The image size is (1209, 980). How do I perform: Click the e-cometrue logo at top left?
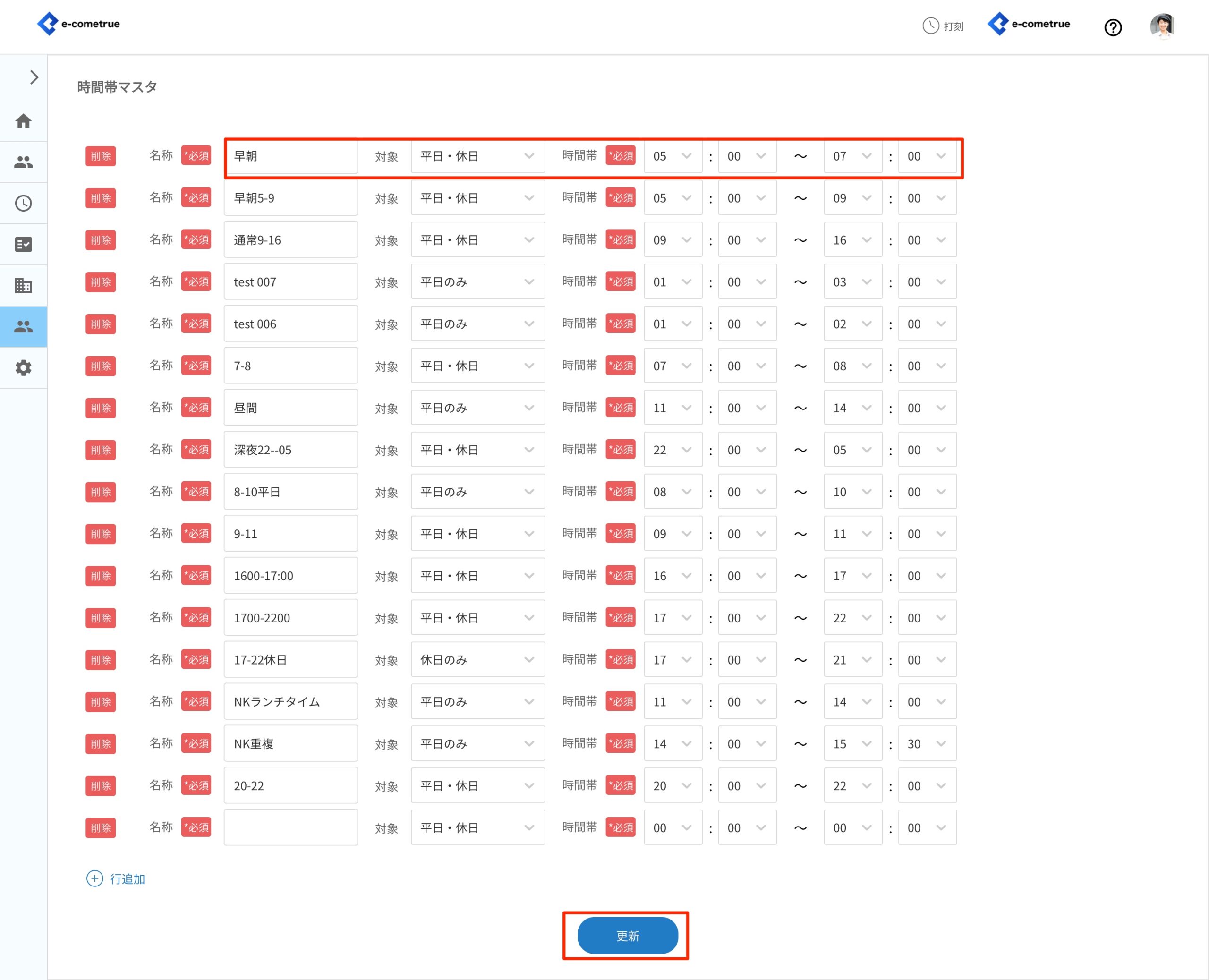[x=78, y=24]
